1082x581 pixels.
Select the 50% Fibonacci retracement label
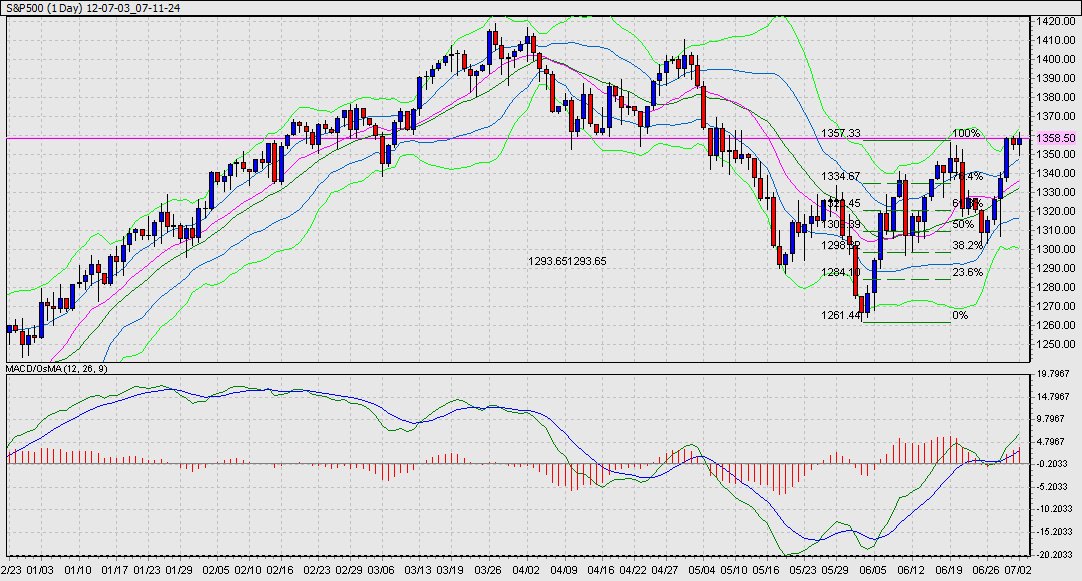click(x=962, y=225)
